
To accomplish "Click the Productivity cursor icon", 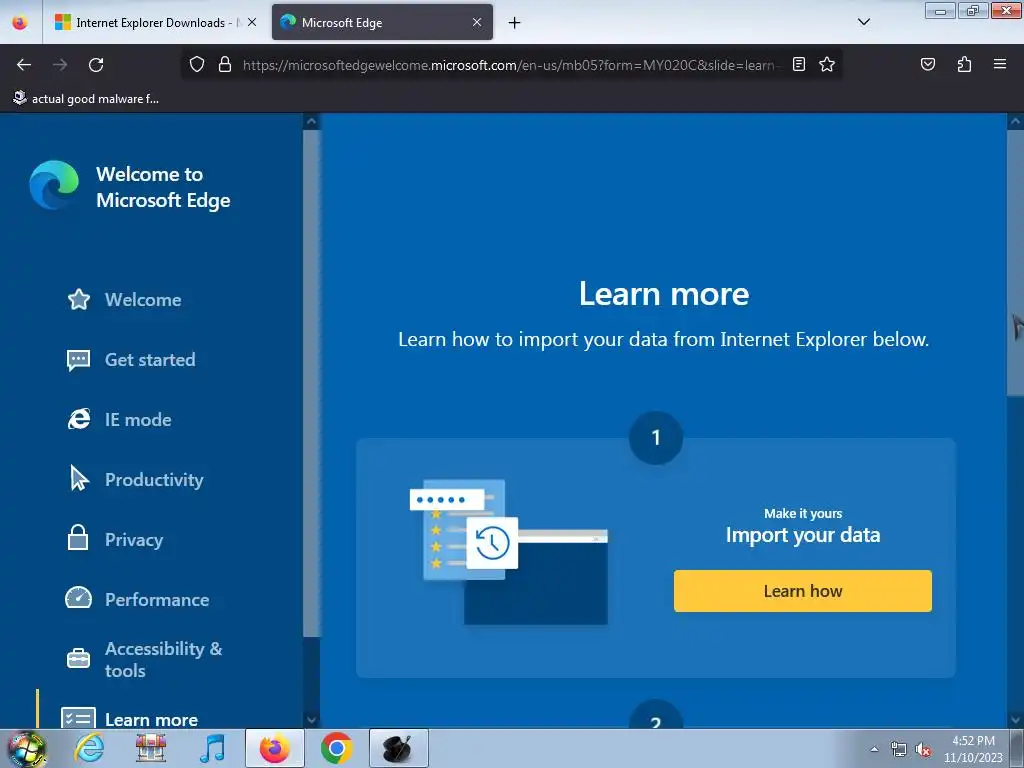I will tap(79, 478).
